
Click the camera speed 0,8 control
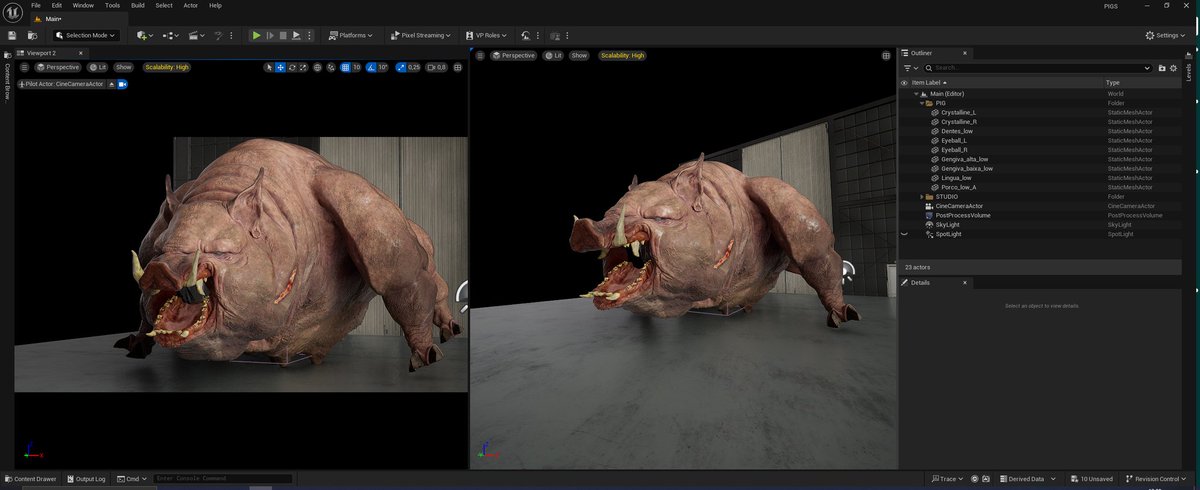[x=437, y=67]
